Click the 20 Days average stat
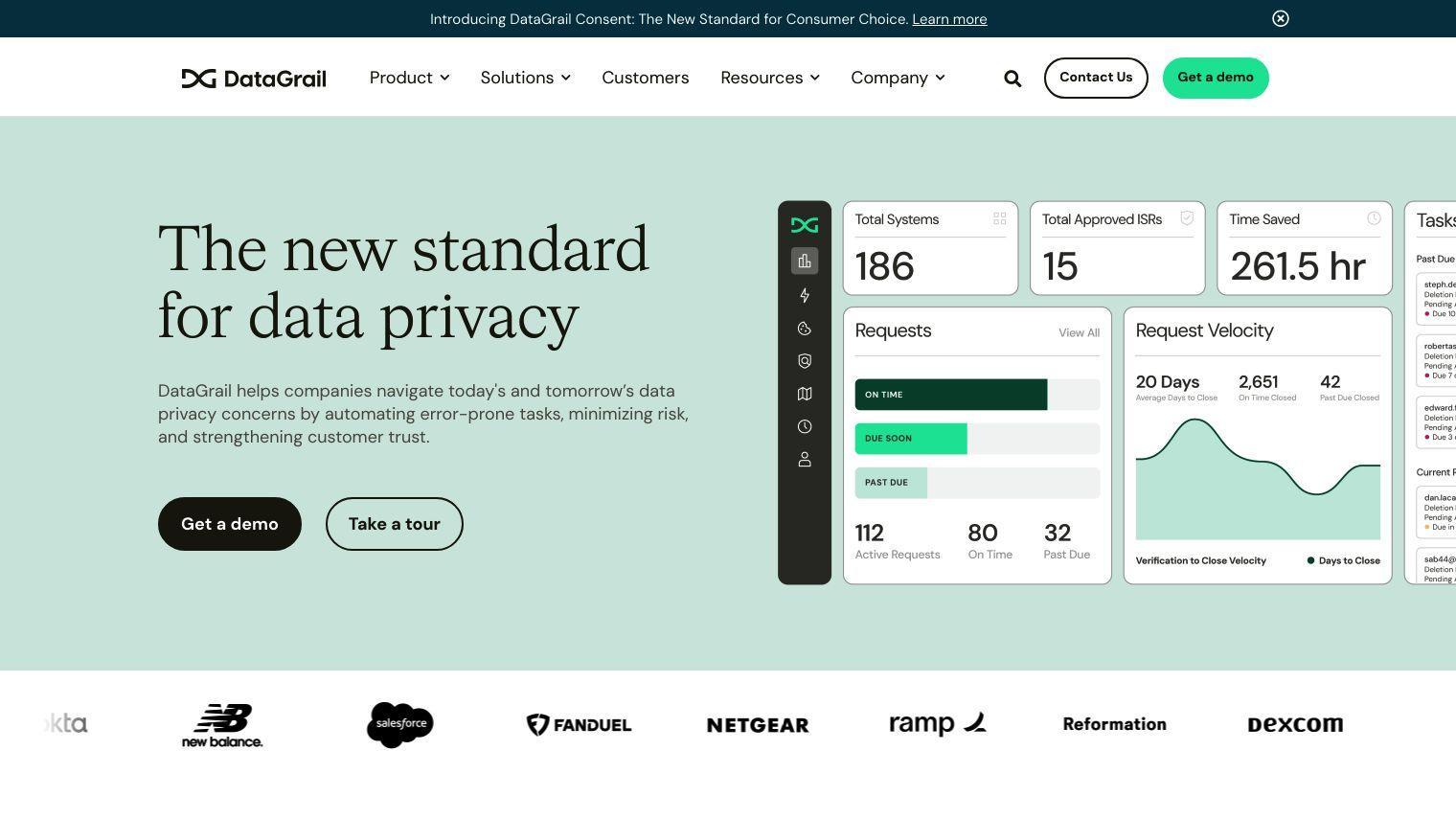This screenshot has width=1456, height=819. point(1168,381)
